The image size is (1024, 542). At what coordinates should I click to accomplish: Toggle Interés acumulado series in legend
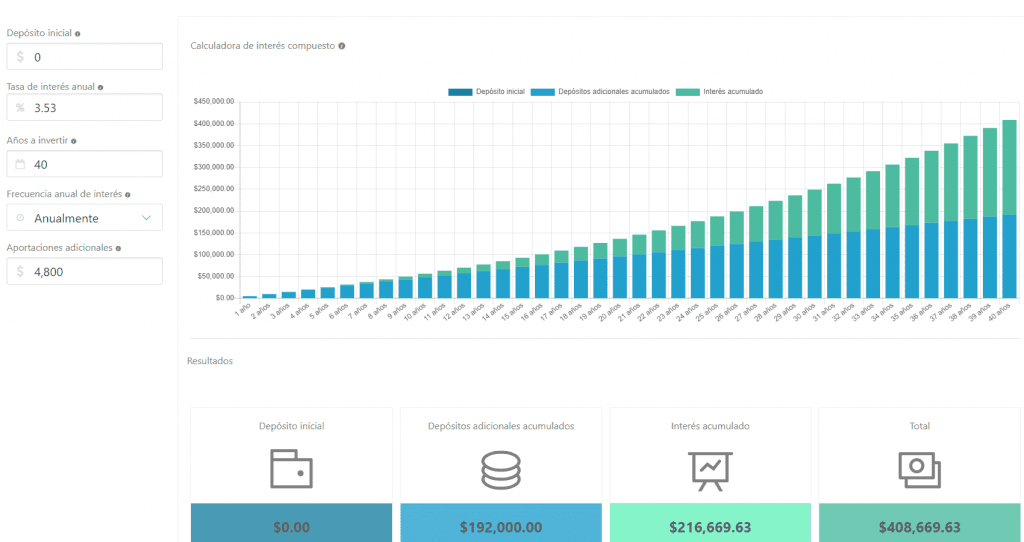point(720,91)
